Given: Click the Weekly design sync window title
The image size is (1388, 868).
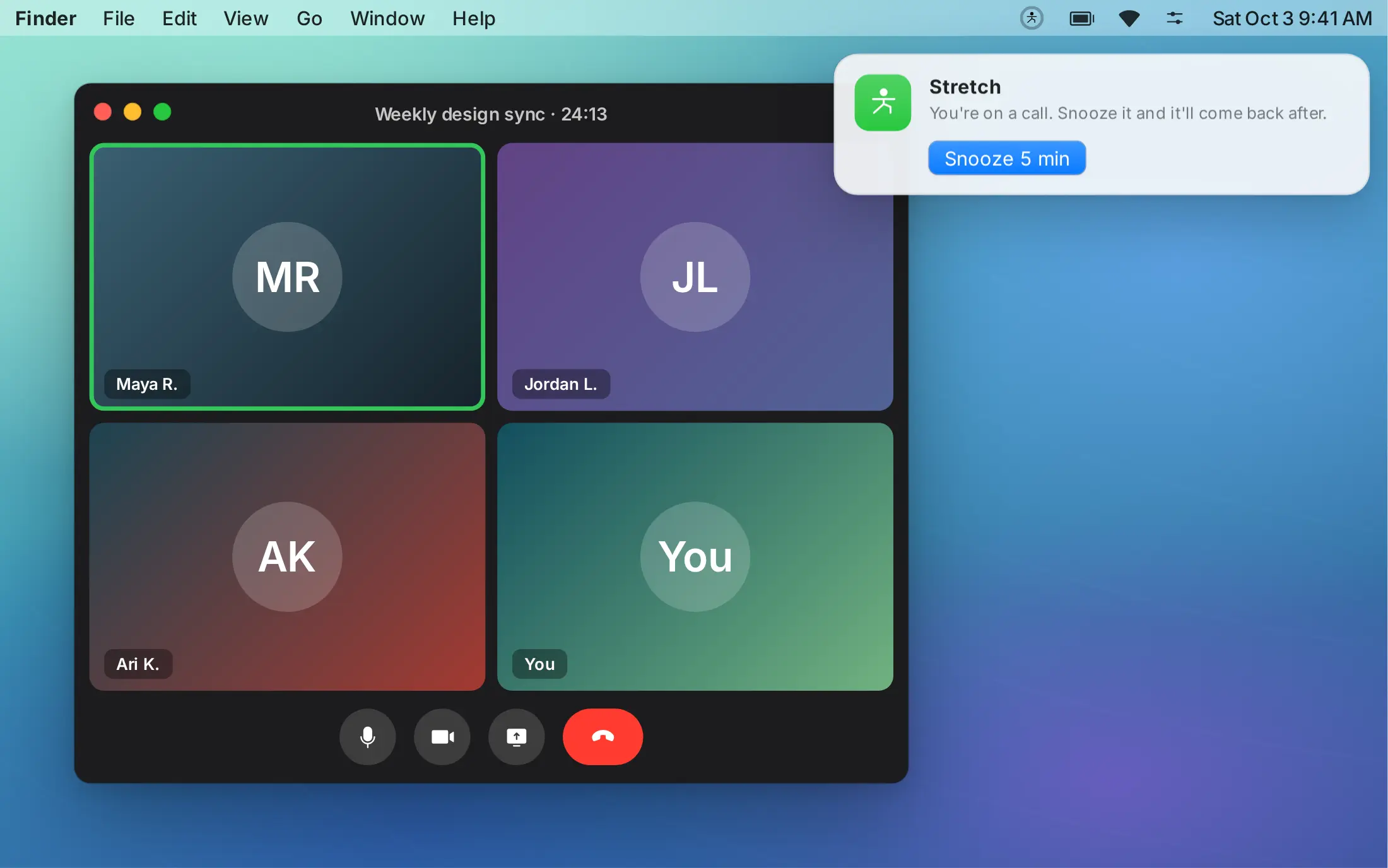Looking at the screenshot, I should tap(491, 114).
